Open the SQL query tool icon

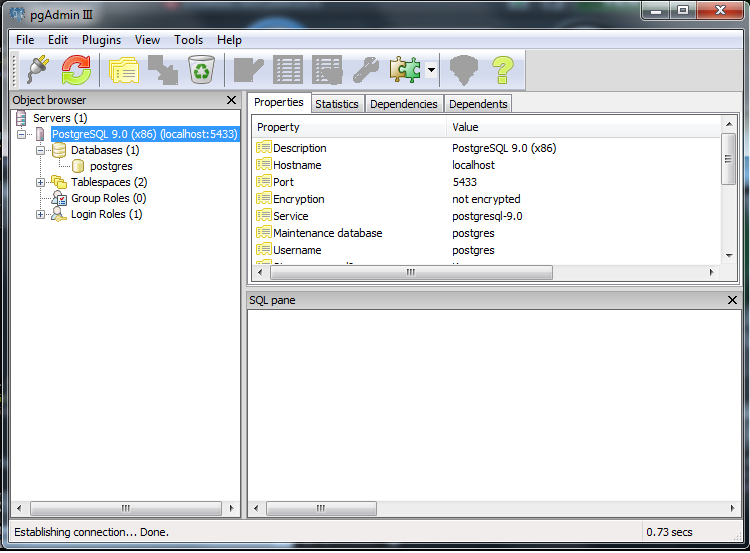point(249,70)
